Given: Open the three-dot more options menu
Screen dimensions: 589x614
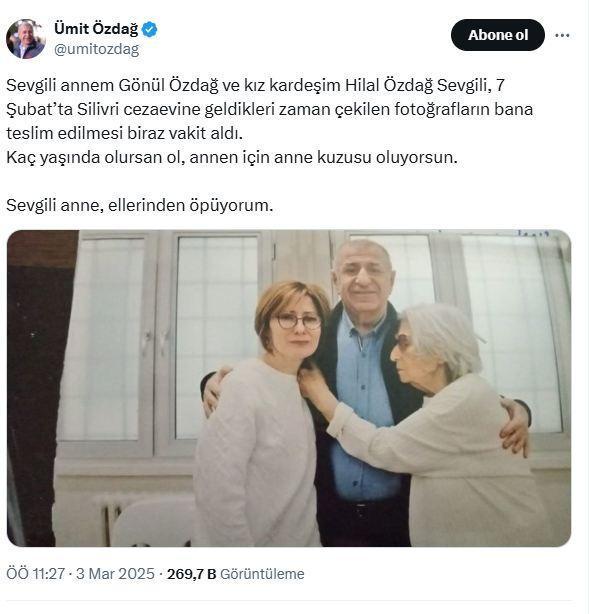Looking at the screenshot, I should tap(562, 35).
